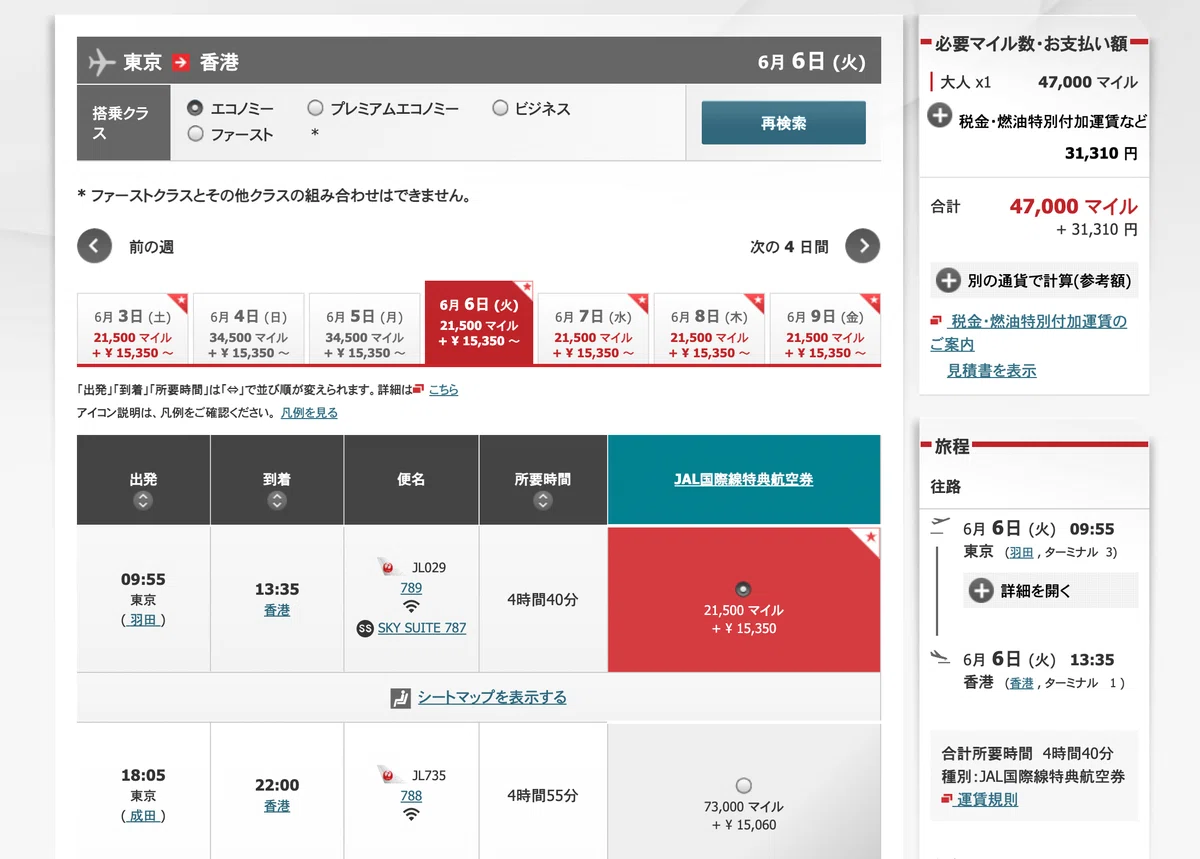Click the previous week arrow icon

[x=94, y=246]
